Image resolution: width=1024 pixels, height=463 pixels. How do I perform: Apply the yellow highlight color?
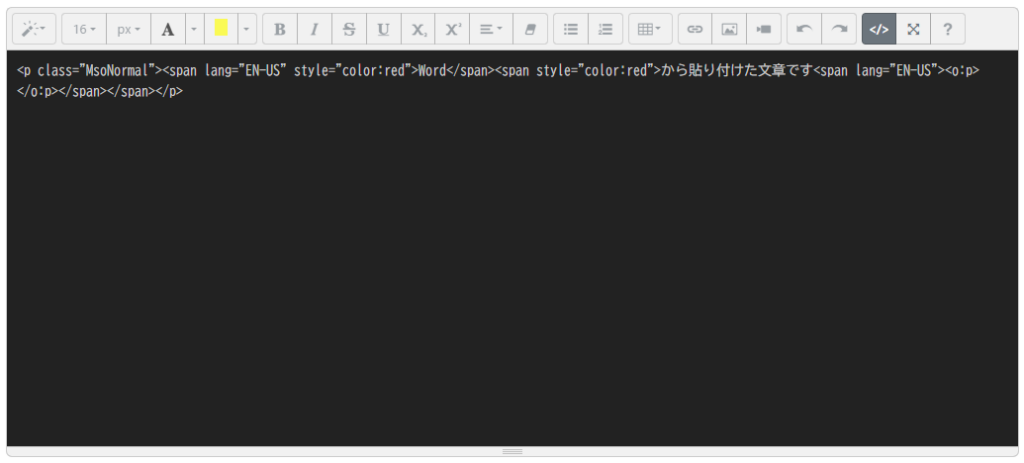[221, 29]
